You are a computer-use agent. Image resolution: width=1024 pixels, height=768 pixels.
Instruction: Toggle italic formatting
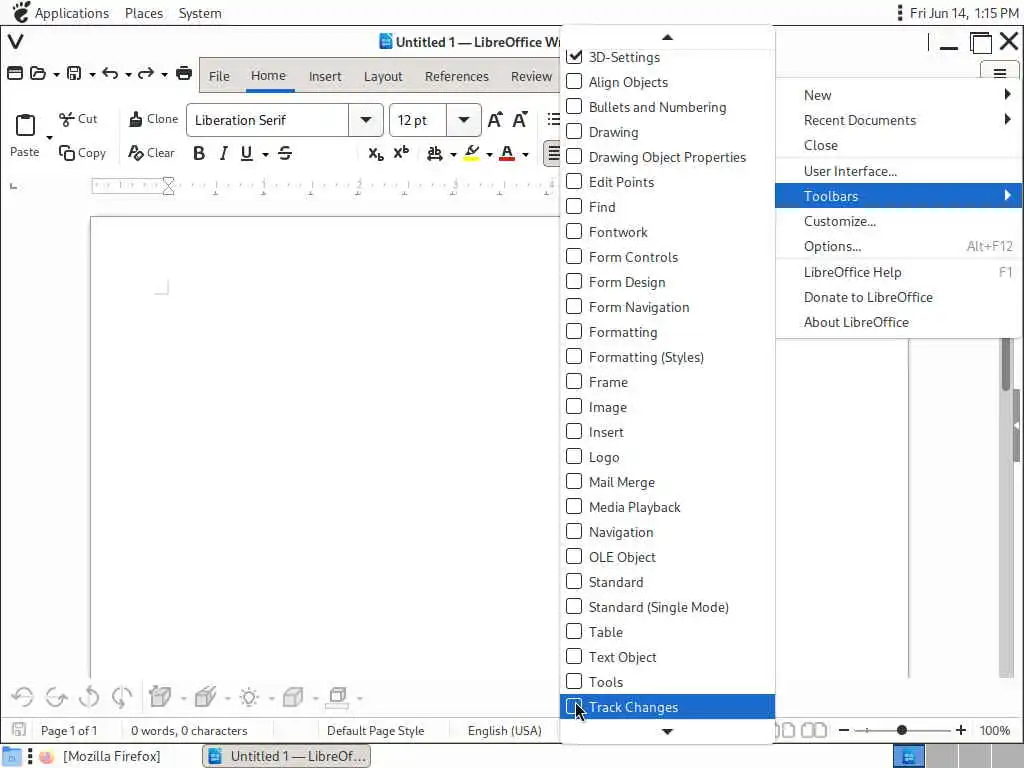coord(223,153)
